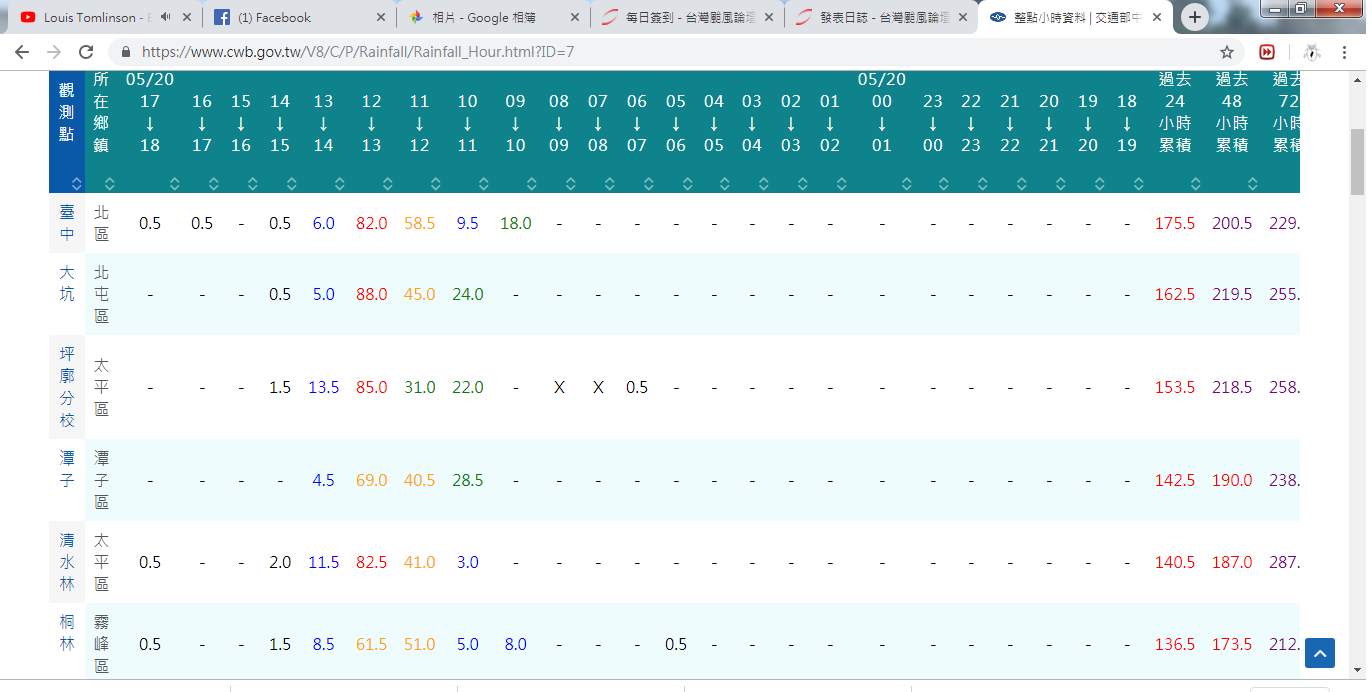1372x692 pixels.
Task: Click the 28.5 value in 潭子 row
Action: click(467, 480)
